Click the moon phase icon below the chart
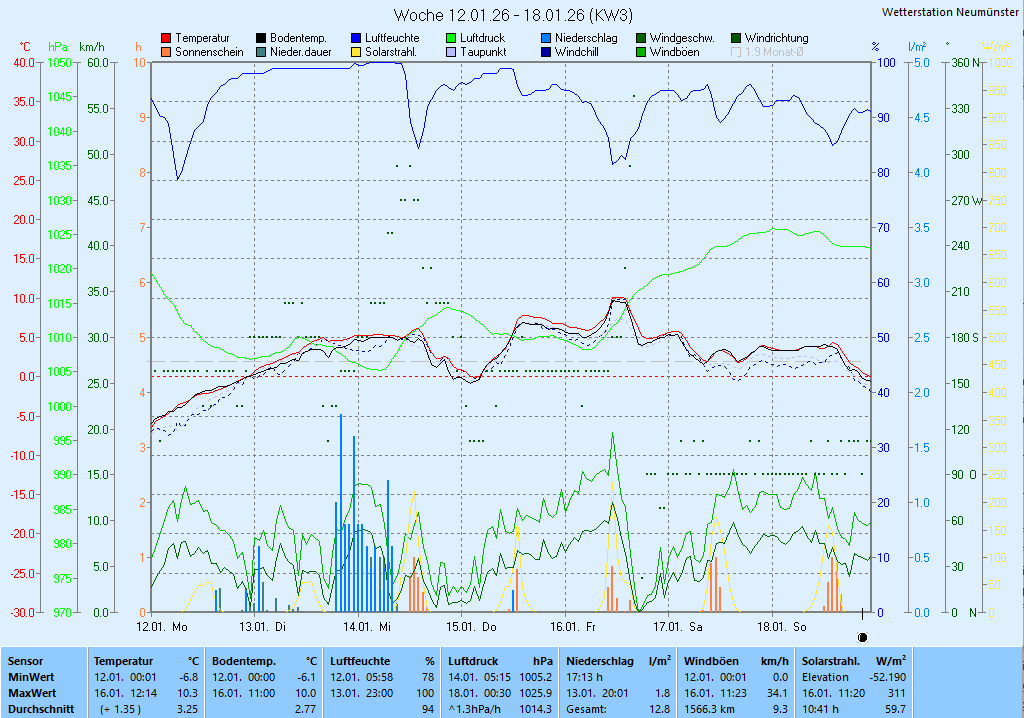 (x=862, y=636)
